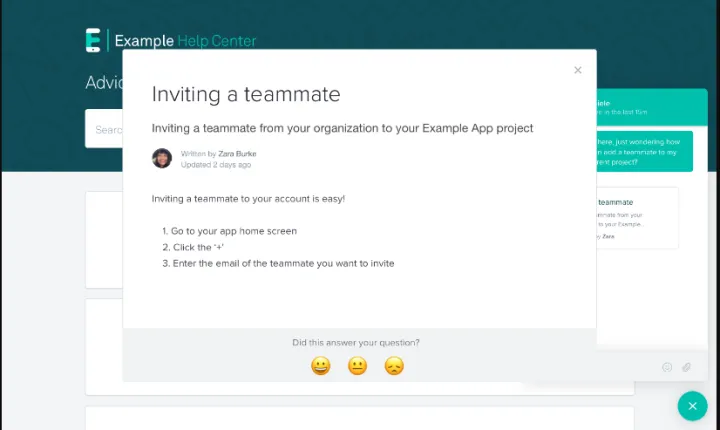The height and width of the screenshot is (430, 720).
Task: Click the article title Inviting a teammate
Action: pos(246,95)
